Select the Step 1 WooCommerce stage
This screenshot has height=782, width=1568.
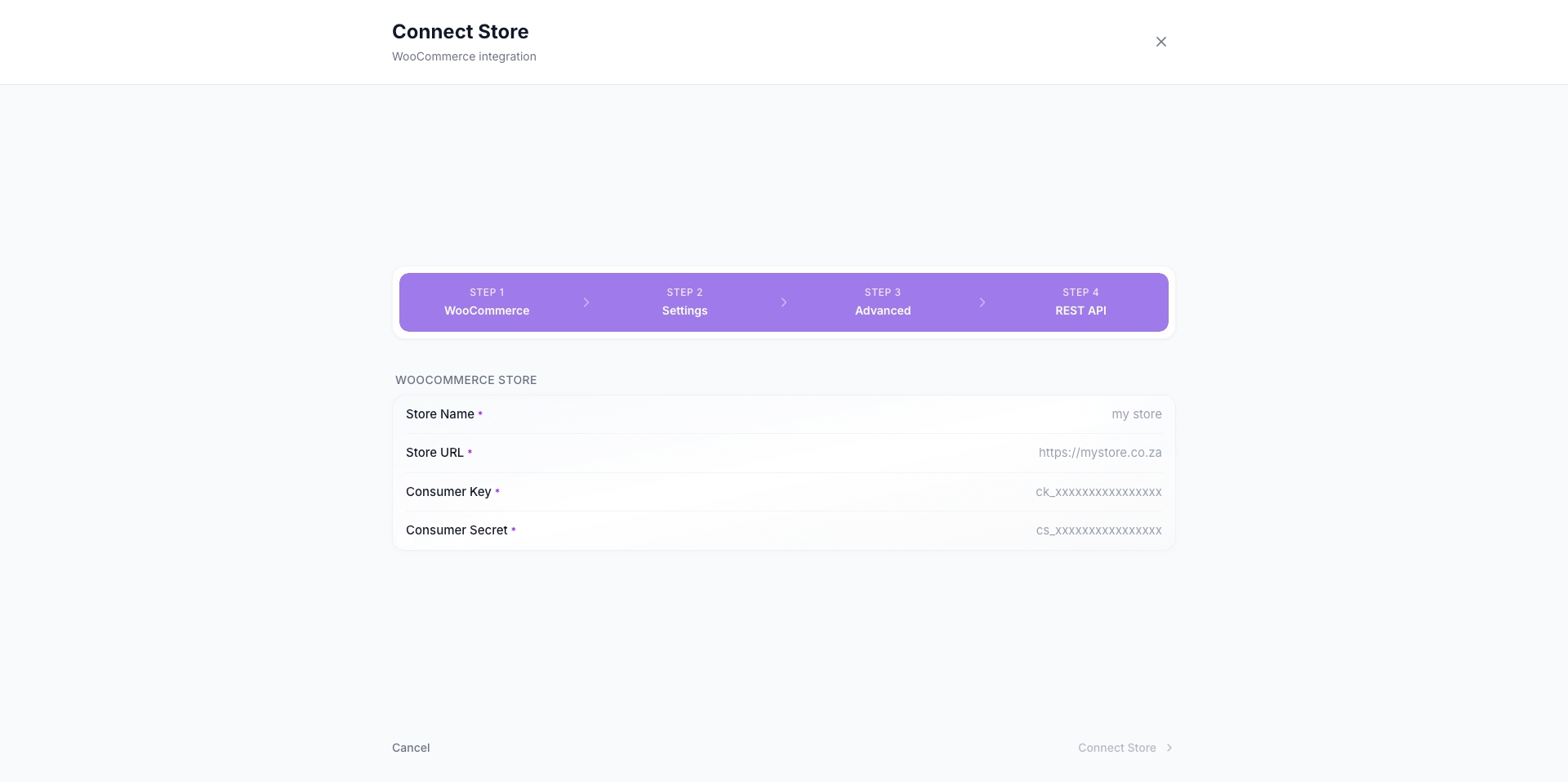[x=487, y=302]
